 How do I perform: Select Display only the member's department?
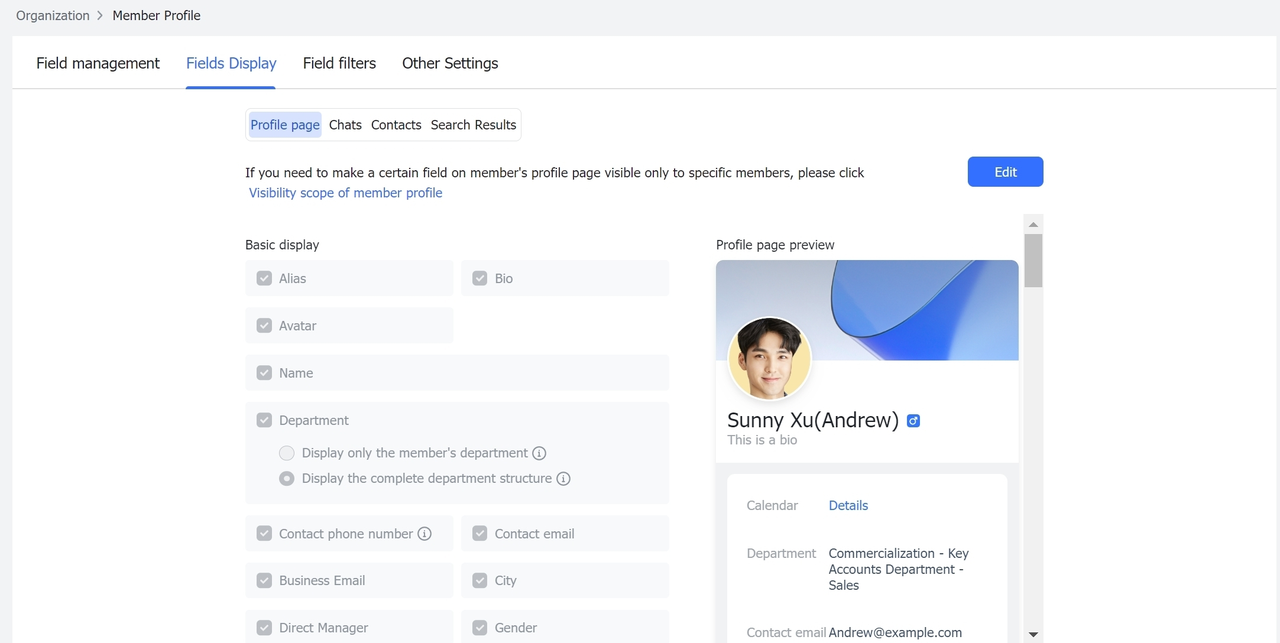pos(287,453)
